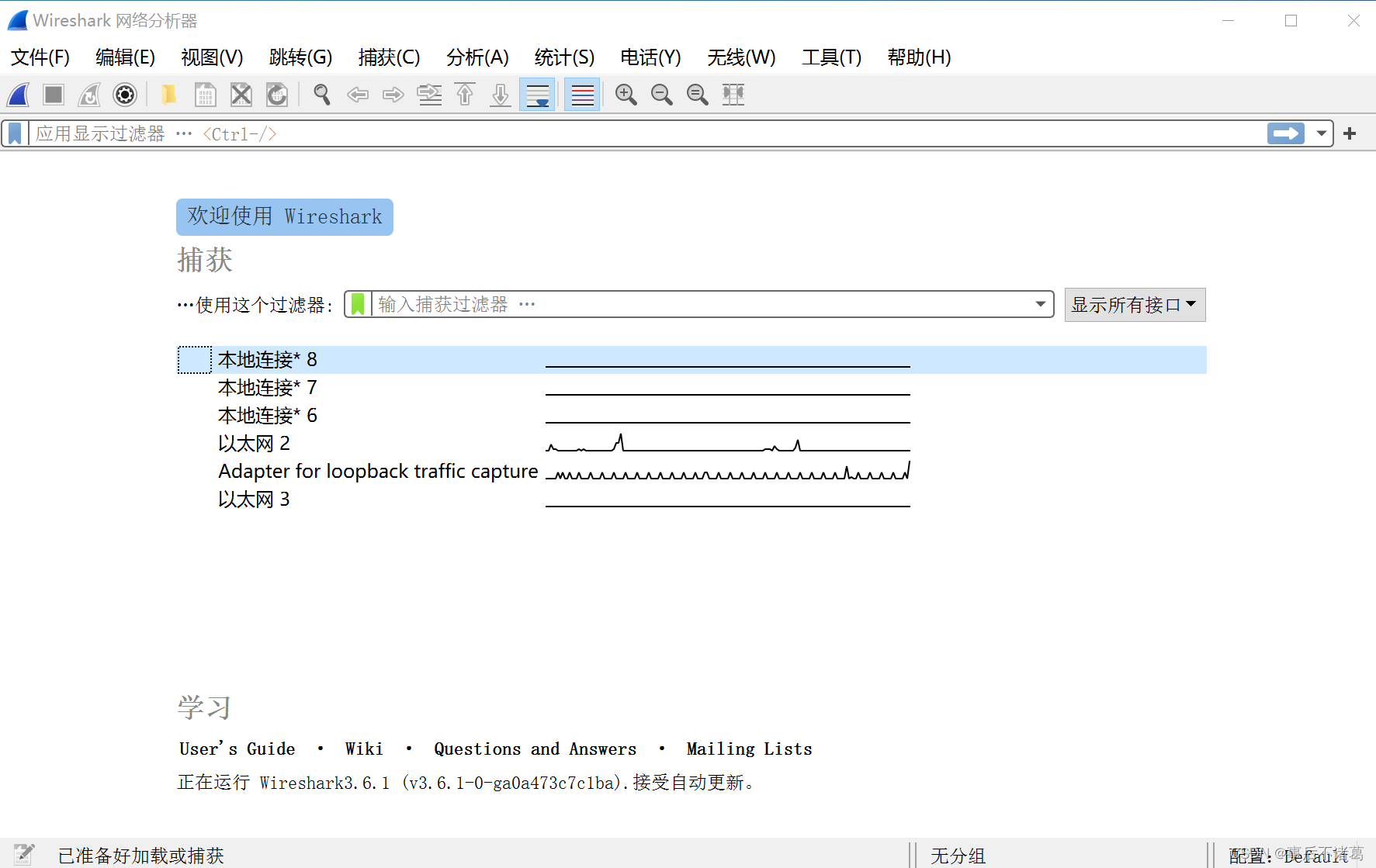Screen dimensions: 1376x868
Task: Open the 捕获(C) menu
Action: point(389,57)
